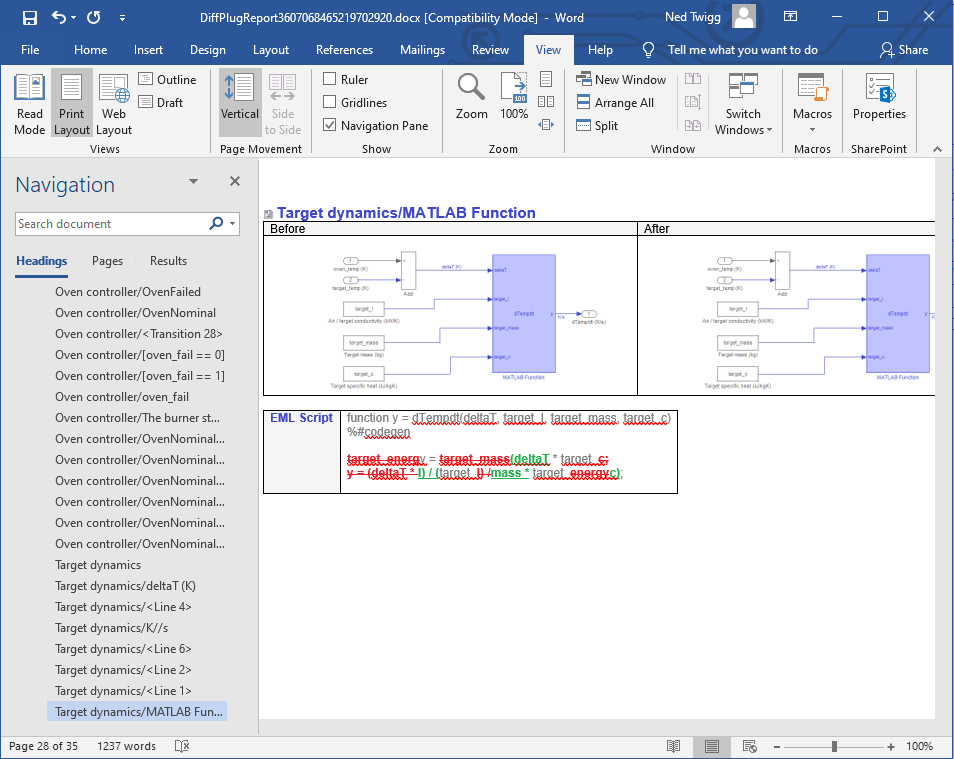This screenshot has width=954, height=759.
Task: Reset zoom to 100%
Action: 514,97
